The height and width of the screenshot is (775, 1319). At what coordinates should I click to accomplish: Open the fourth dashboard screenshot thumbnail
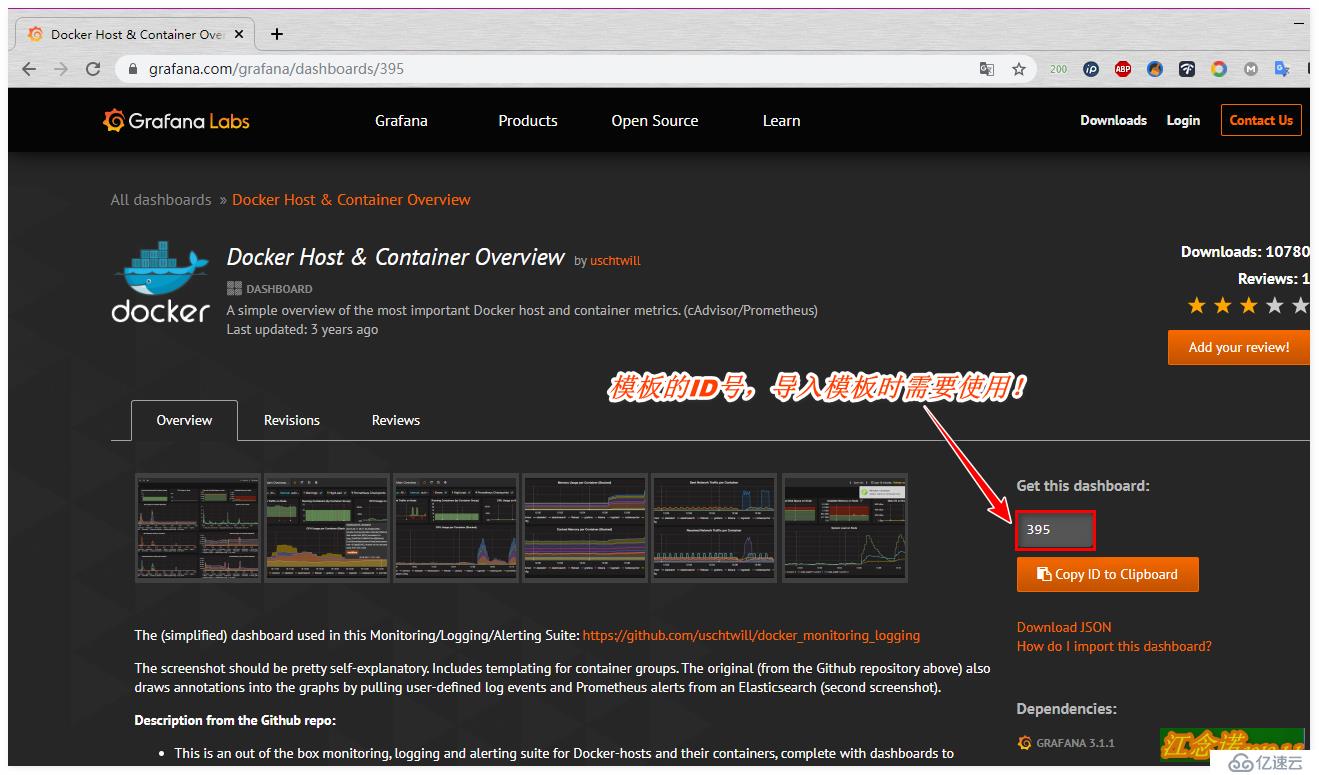pyautogui.click(x=585, y=527)
